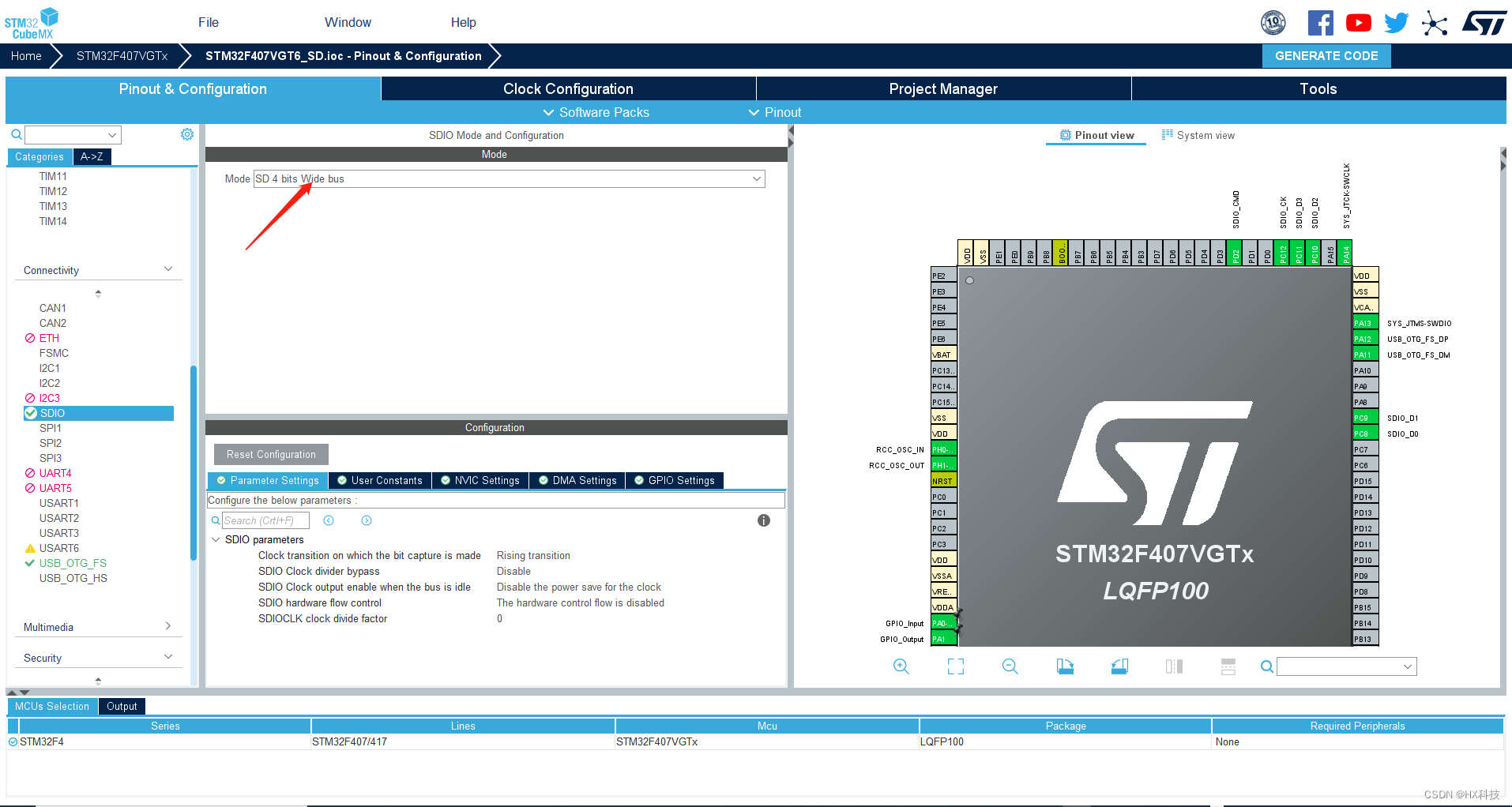1512x807 pixels.
Task: Click the pin list layout icon
Action: pyautogui.click(x=1228, y=666)
